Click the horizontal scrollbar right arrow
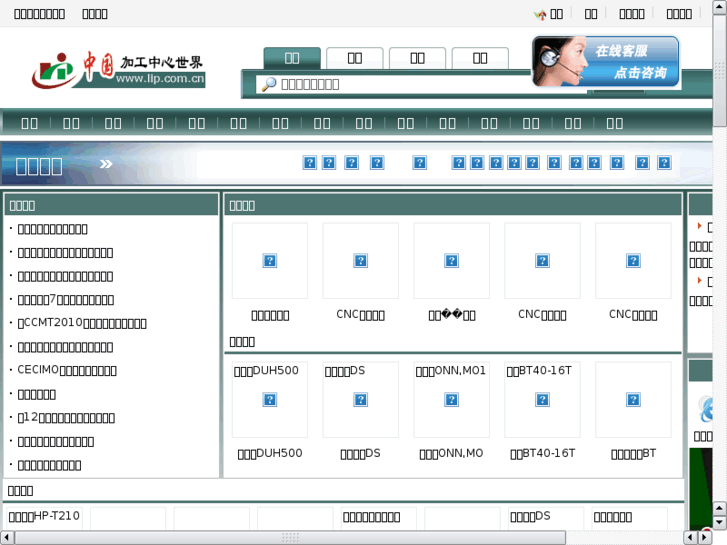 point(705,538)
